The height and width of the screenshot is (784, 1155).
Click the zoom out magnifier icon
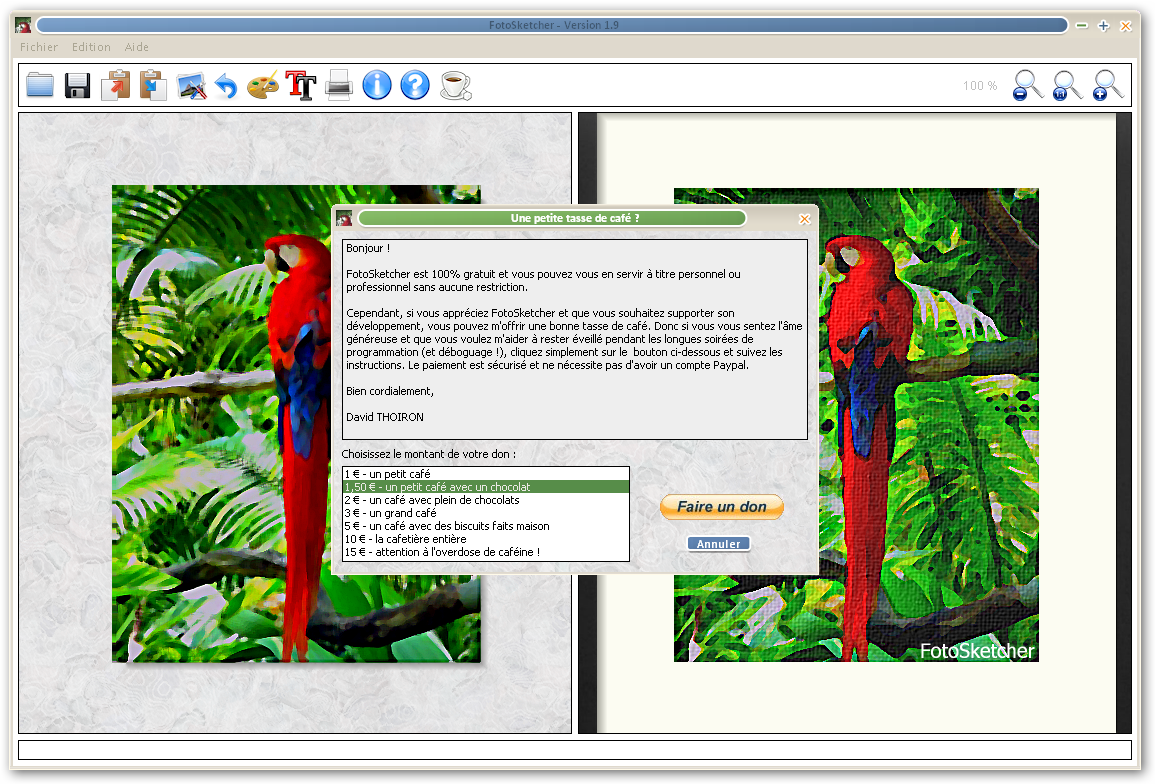(x=1028, y=85)
